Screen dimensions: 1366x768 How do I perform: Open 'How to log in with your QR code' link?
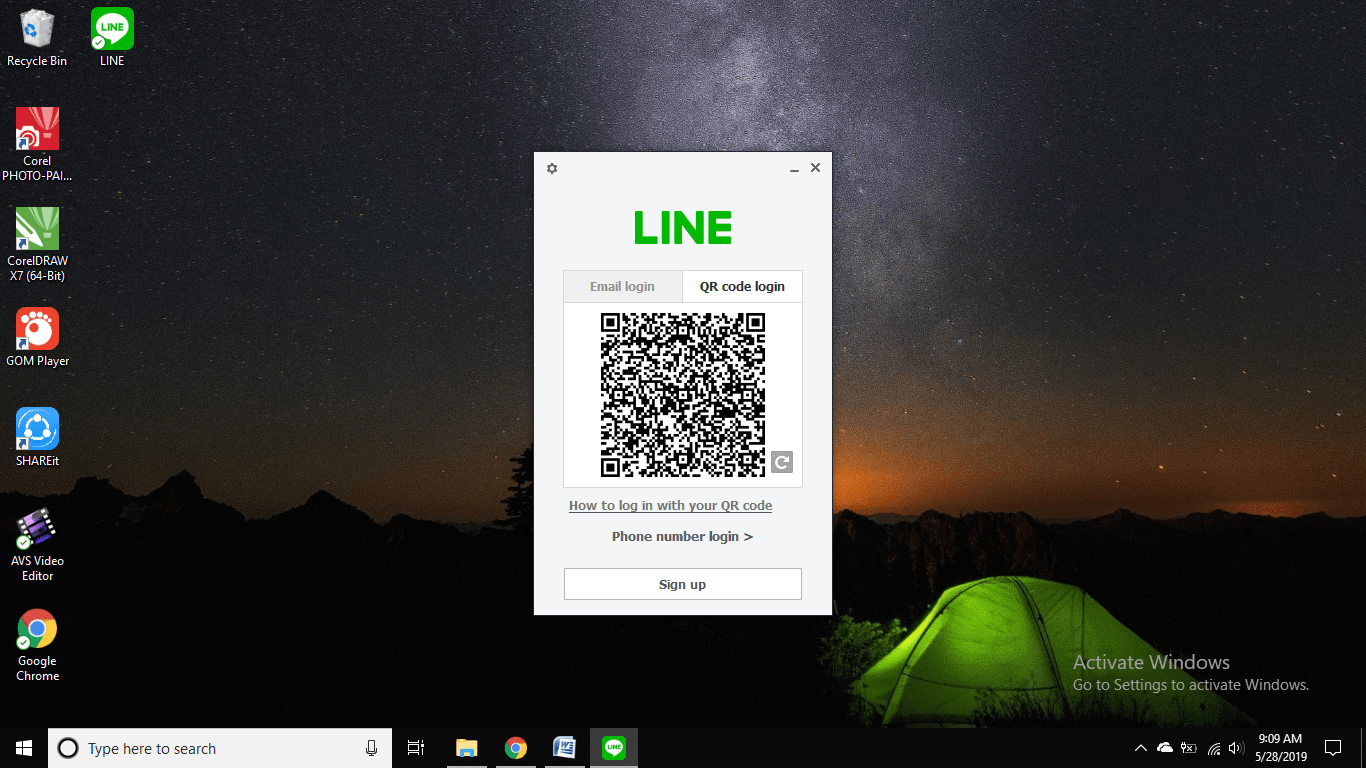click(x=670, y=505)
